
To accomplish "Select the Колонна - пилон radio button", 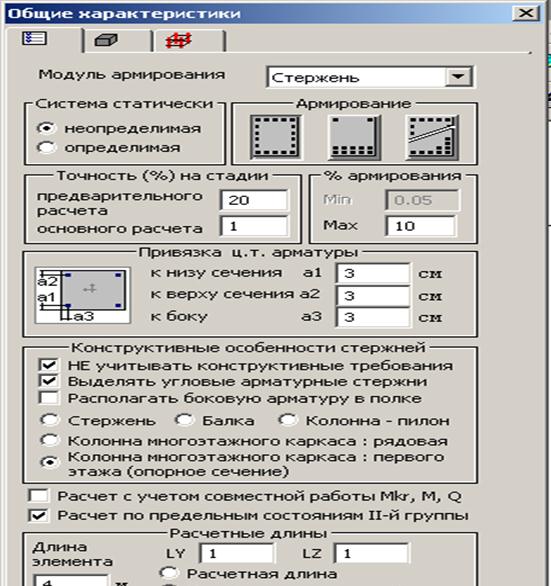I will [288, 420].
